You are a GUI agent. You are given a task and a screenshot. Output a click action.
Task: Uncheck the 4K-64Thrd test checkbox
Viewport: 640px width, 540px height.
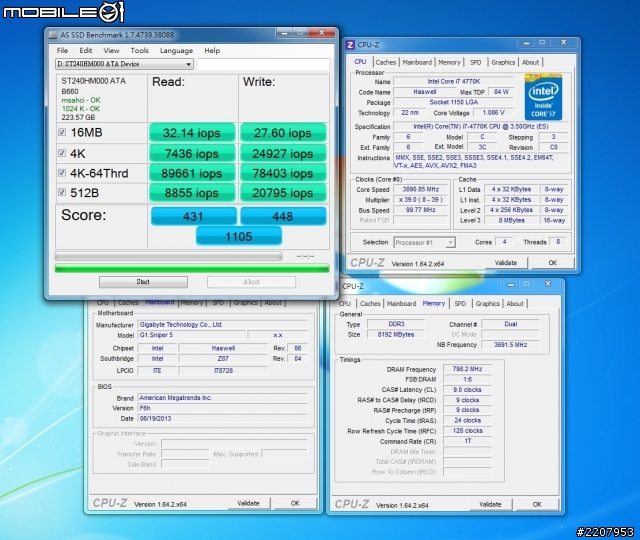coord(62,173)
